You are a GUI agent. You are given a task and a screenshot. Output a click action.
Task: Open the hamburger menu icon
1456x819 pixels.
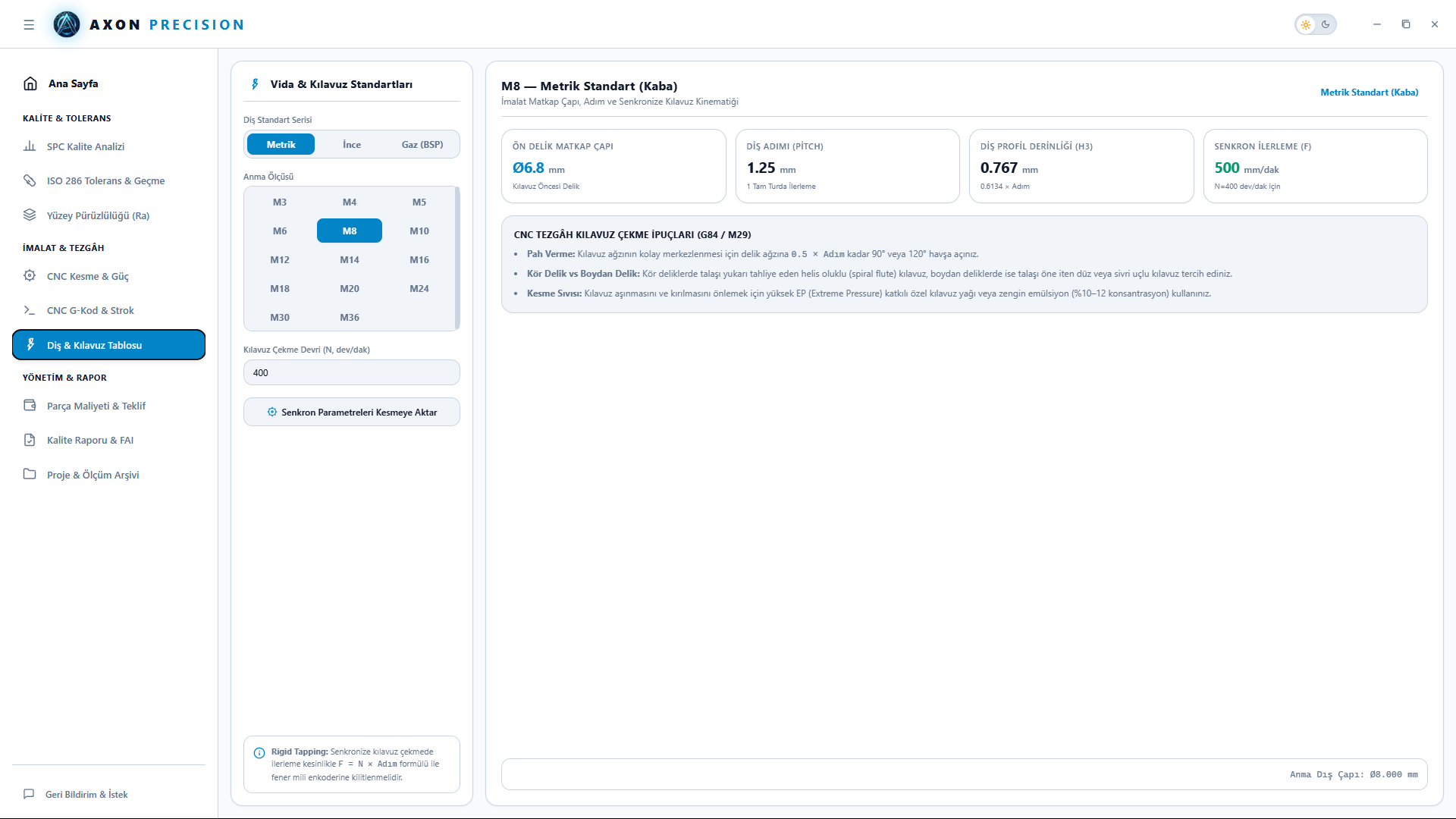click(29, 25)
